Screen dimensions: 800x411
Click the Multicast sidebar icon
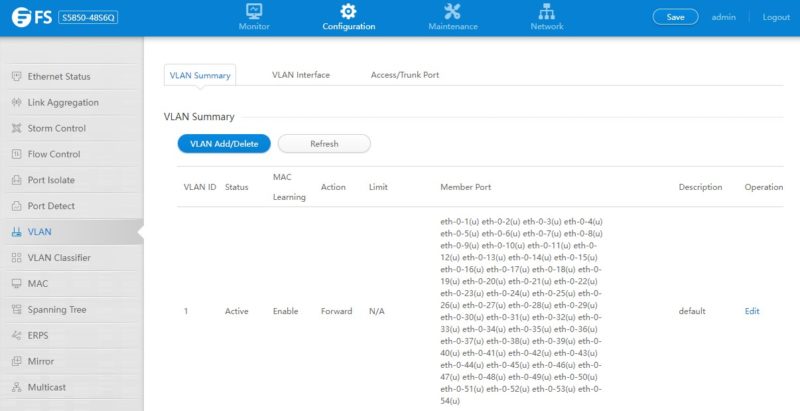coord(16,387)
